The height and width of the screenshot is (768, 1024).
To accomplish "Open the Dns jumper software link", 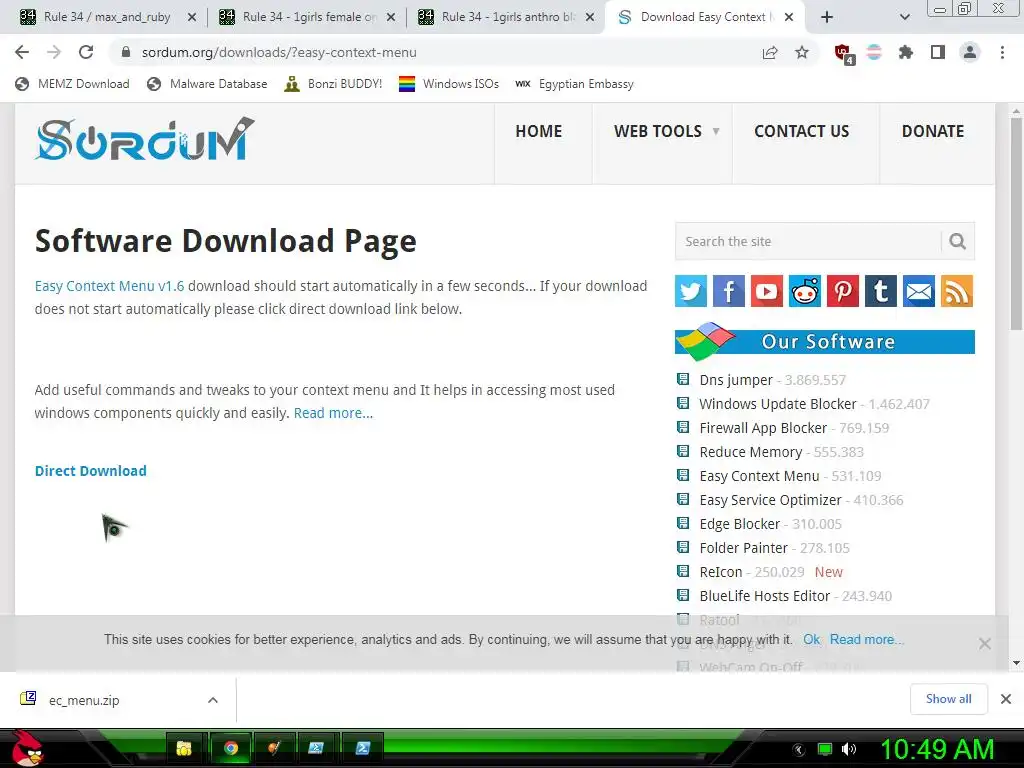I will pos(736,380).
